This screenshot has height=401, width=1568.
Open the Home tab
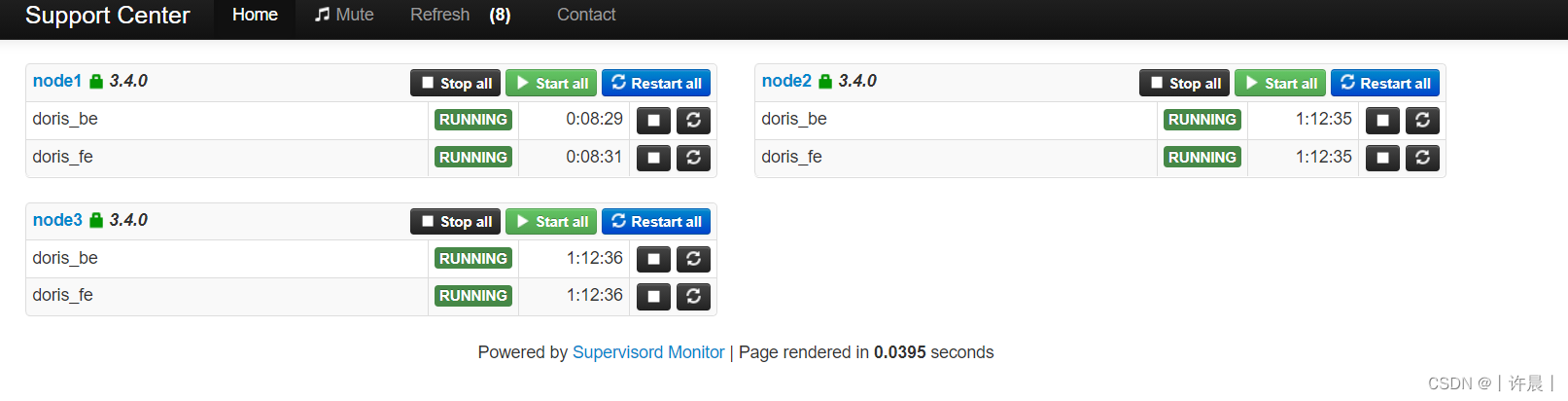point(255,15)
